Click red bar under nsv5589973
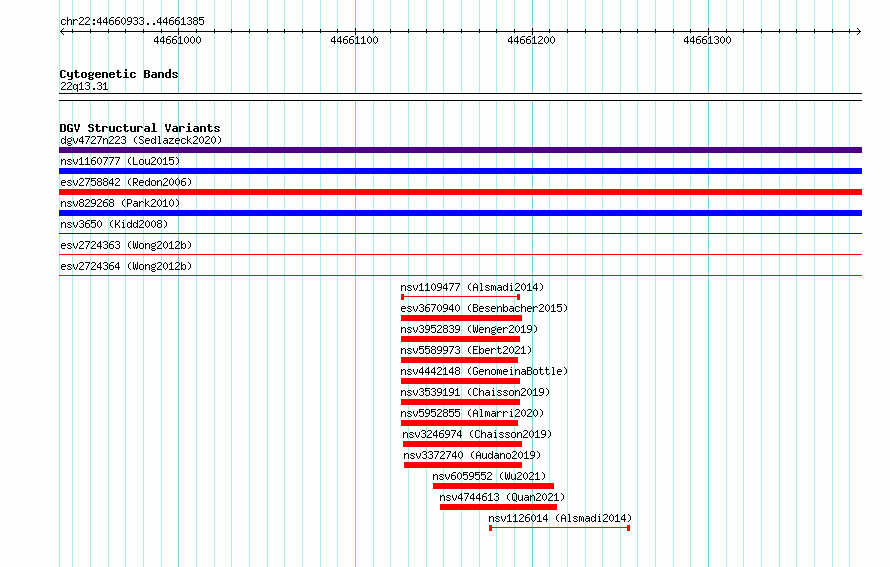This screenshot has width=890, height=567. (459, 360)
